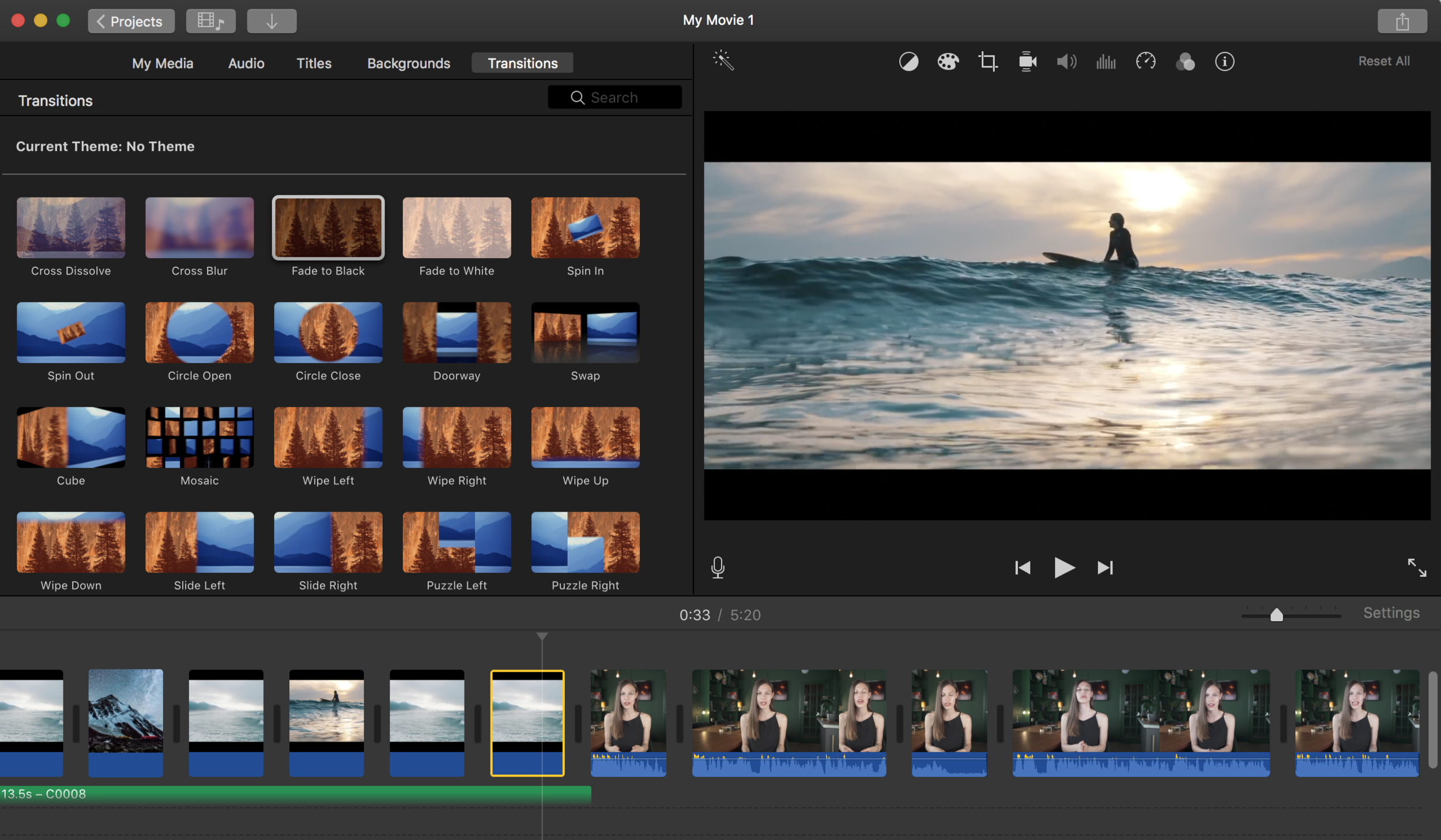Choose the Puzzle Right transition
The height and width of the screenshot is (840, 1441).
click(x=585, y=542)
